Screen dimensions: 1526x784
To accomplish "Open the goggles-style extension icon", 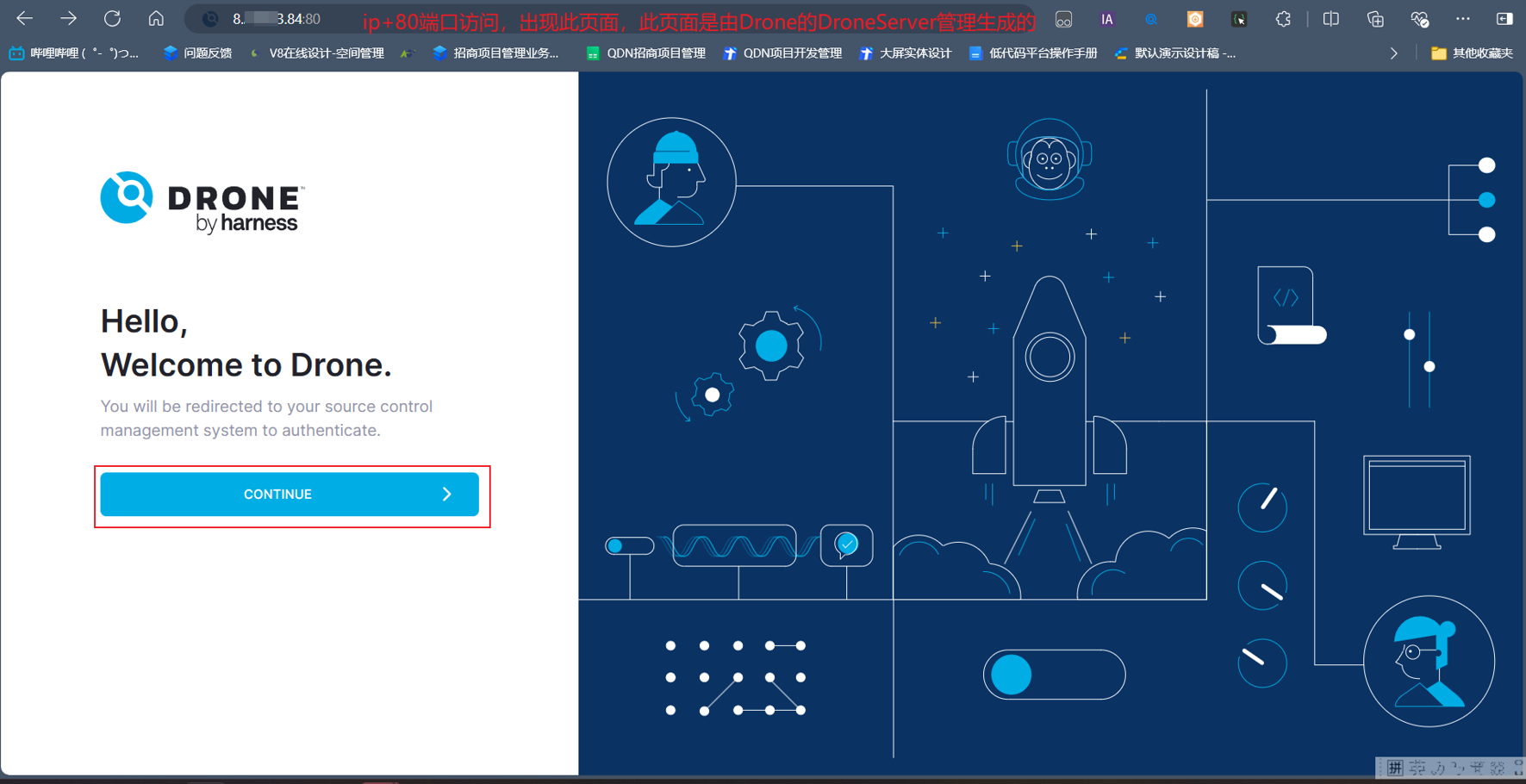I will coord(1064,19).
